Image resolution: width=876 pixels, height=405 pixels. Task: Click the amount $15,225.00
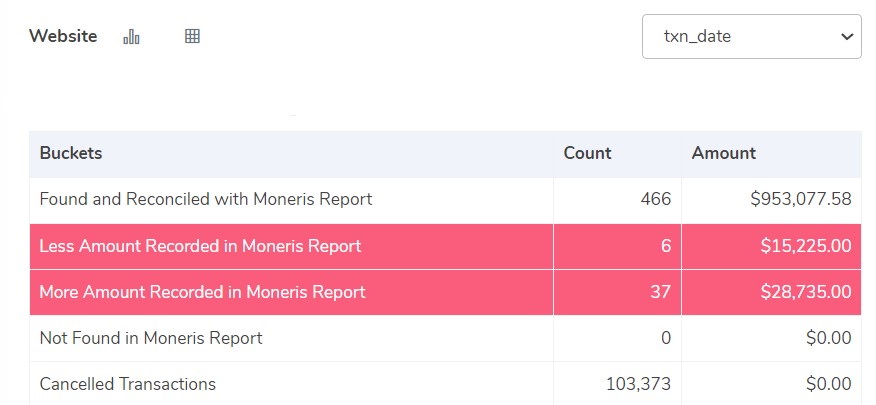coord(806,246)
